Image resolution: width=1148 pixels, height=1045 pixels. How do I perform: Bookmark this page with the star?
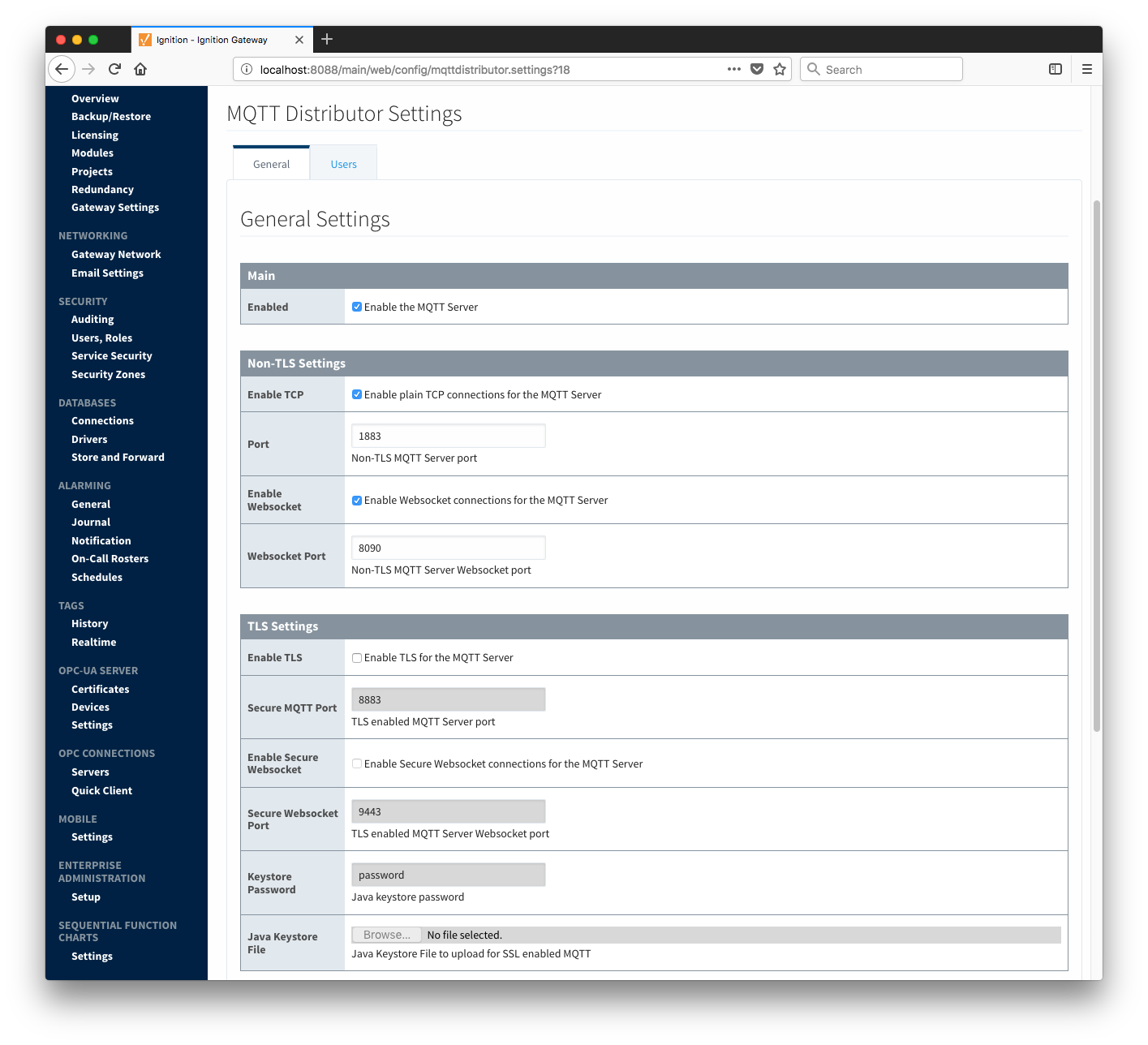coord(780,69)
